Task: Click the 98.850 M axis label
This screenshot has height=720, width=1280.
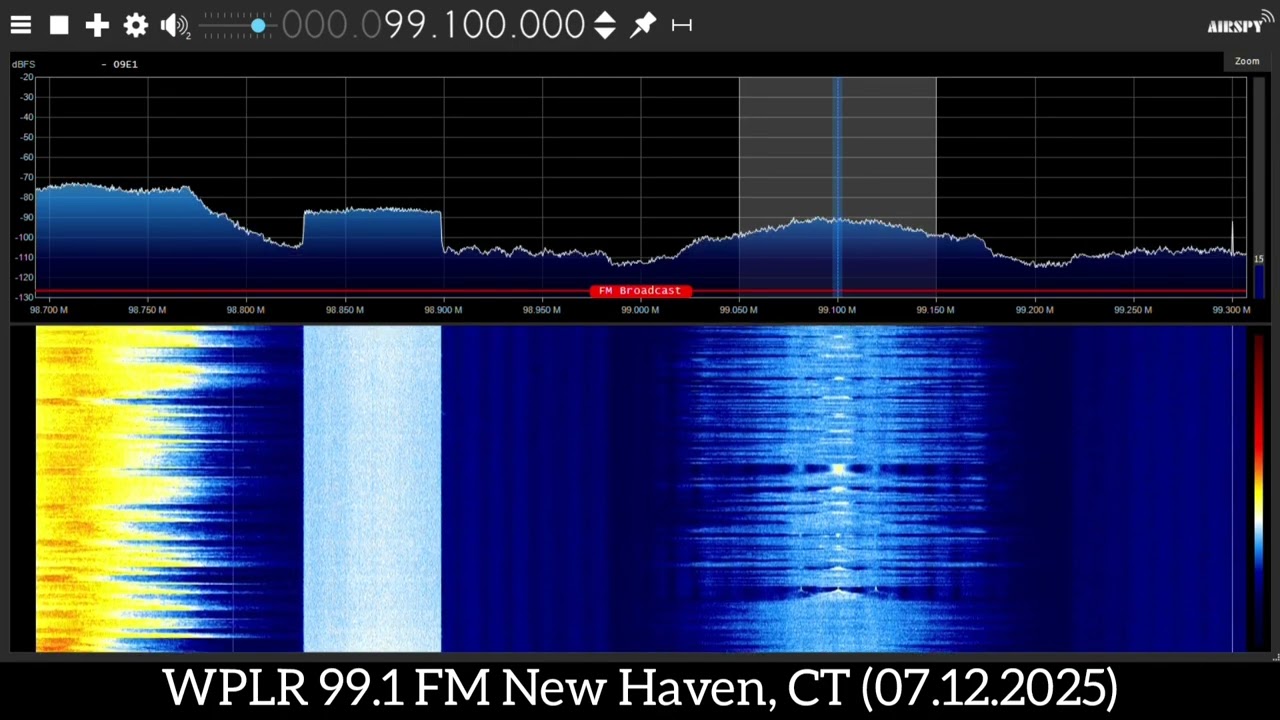Action: tap(345, 310)
